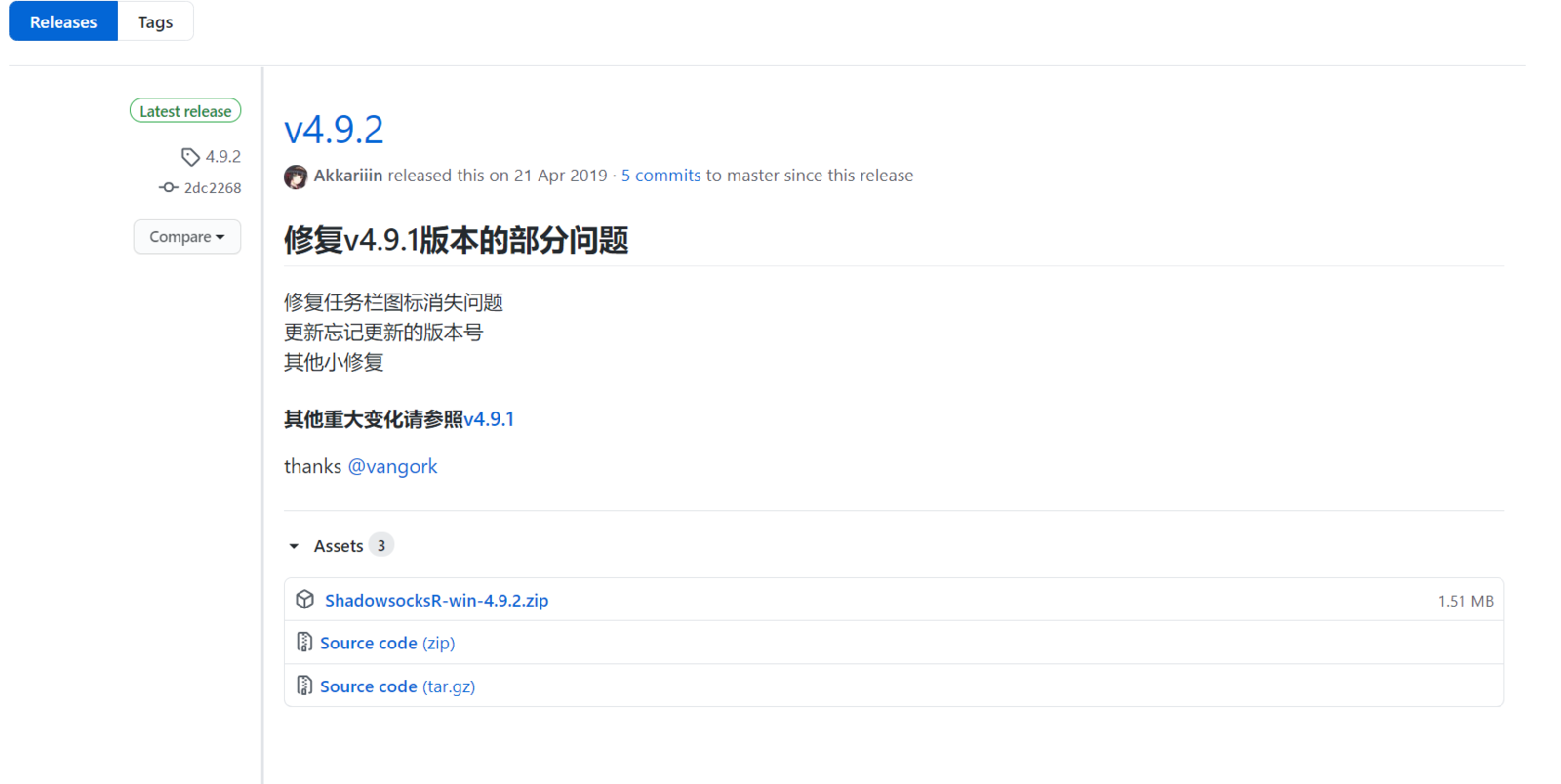Viewport: 1561px width, 784px height.
Task: Click the line 修复任务栏图标消失问题
Action: click(x=393, y=302)
